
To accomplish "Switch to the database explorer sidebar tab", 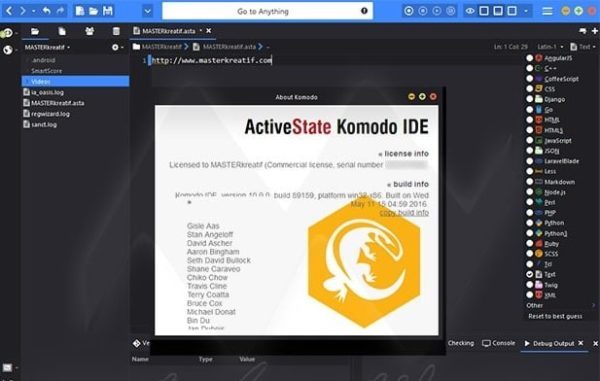I will click(x=116, y=31).
